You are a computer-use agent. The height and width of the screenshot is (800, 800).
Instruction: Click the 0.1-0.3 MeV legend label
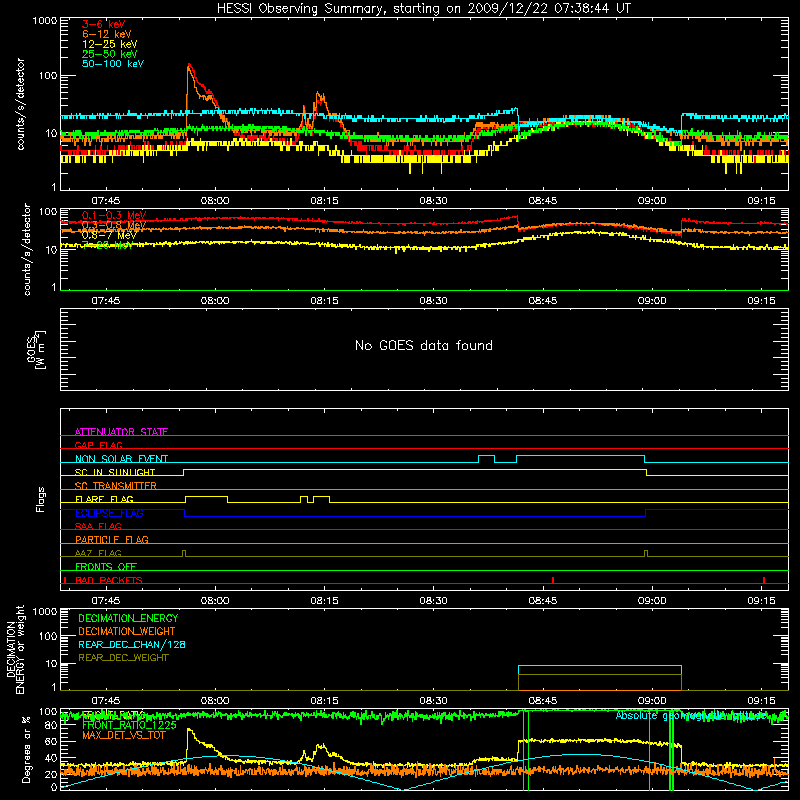pyautogui.click(x=113, y=215)
